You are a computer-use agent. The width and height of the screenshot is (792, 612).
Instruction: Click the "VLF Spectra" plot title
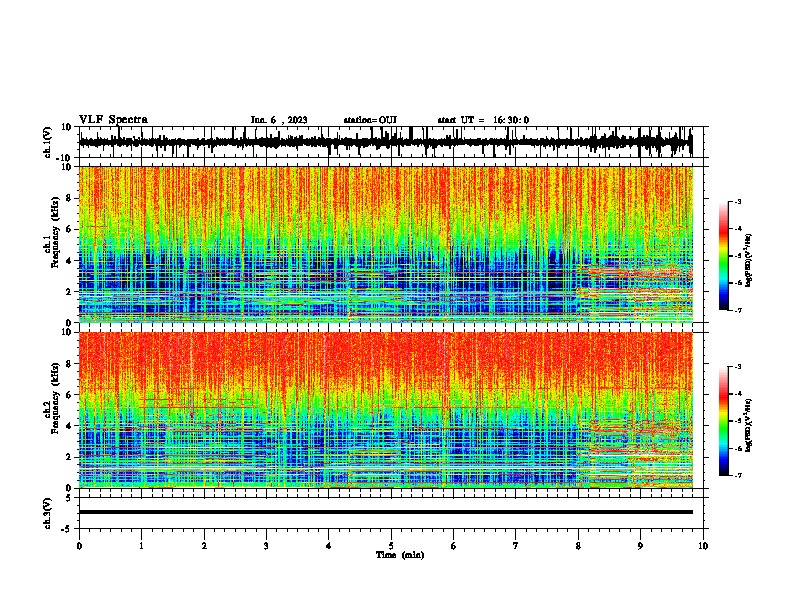click(x=113, y=120)
